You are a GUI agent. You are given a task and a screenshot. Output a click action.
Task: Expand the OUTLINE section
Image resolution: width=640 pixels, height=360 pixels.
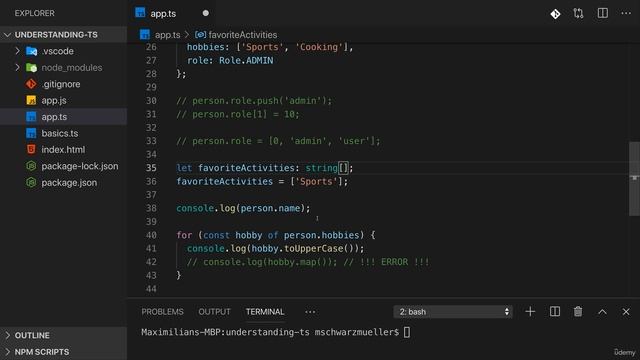[x=63, y=335]
